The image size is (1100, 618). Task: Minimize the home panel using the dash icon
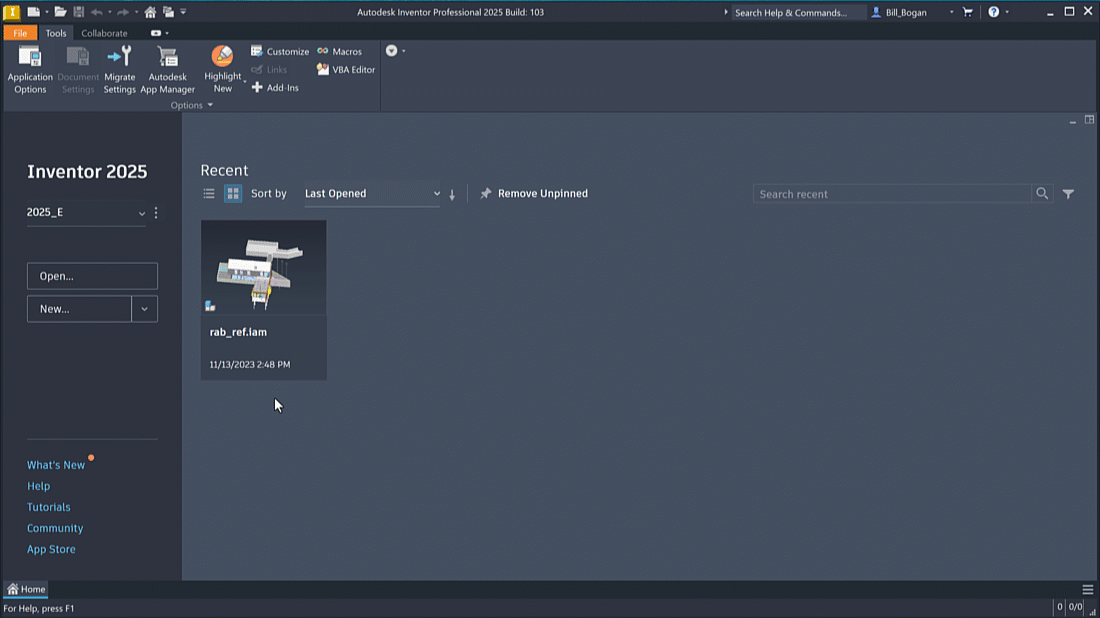pyautogui.click(x=1073, y=122)
